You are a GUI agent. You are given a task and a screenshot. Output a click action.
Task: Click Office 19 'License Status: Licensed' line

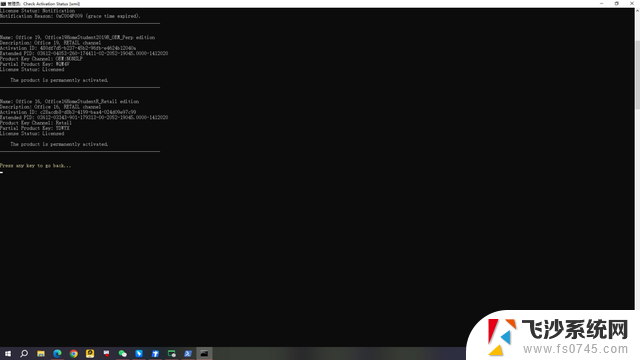click(32, 69)
